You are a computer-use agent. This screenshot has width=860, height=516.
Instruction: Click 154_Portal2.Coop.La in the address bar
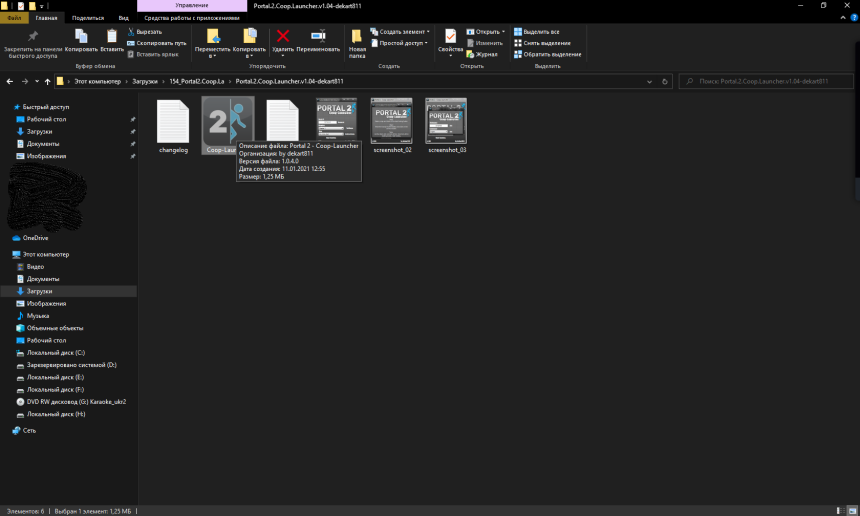(197, 81)
